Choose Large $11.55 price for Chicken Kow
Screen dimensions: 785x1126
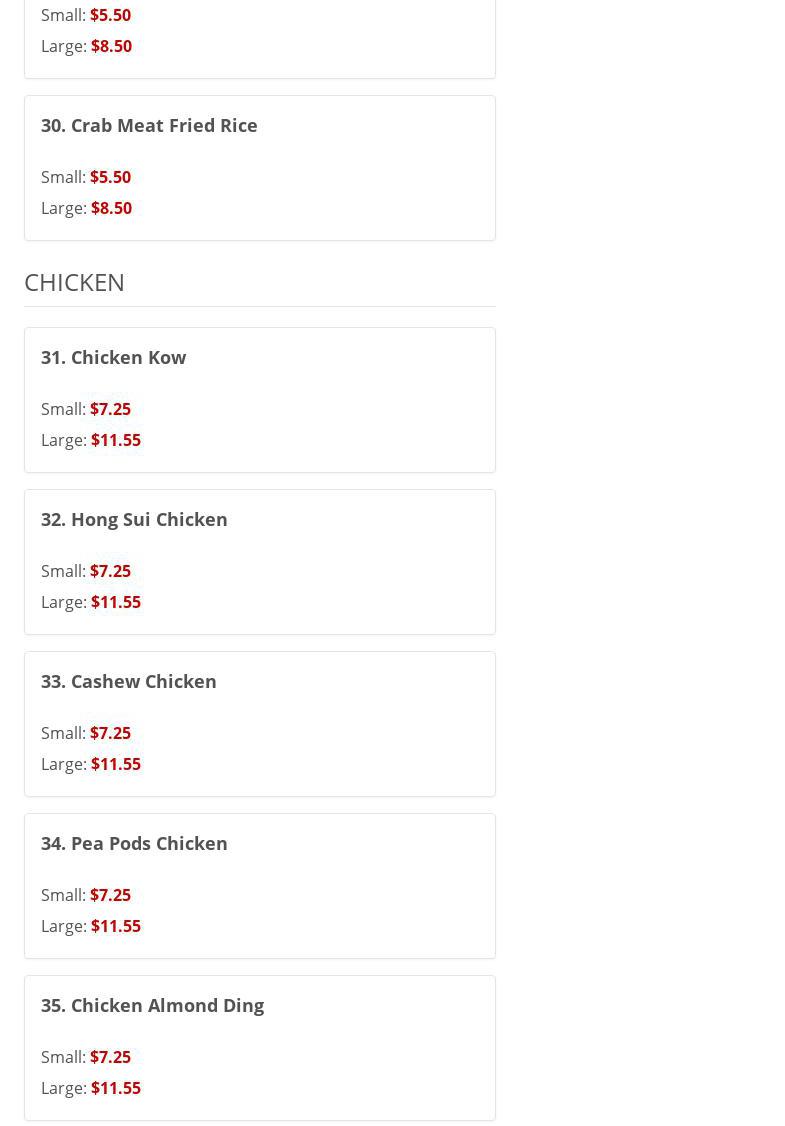(91, 440)
